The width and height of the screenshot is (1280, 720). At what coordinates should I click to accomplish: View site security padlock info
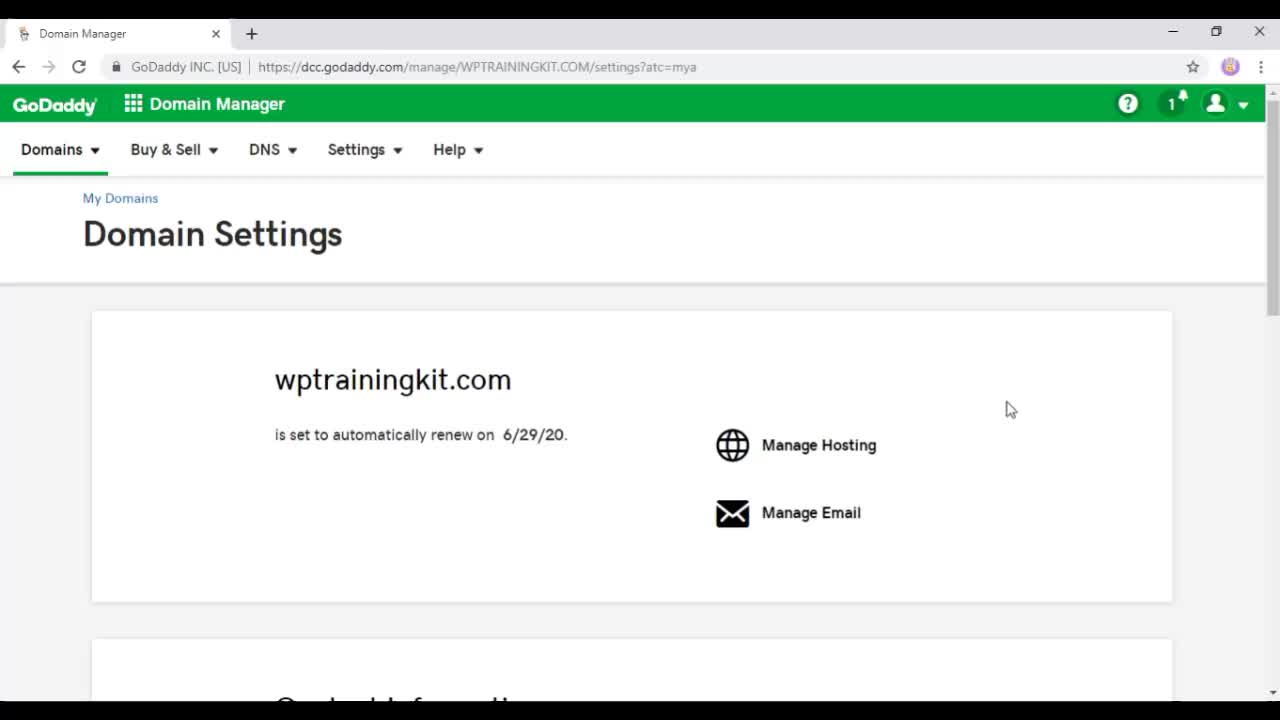[117, 67]
